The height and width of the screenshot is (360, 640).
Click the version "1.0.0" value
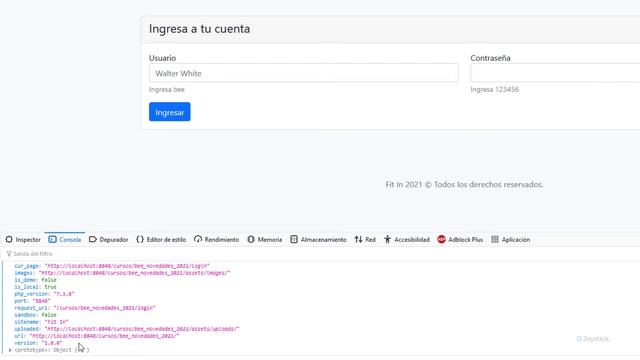coord(52,343)
